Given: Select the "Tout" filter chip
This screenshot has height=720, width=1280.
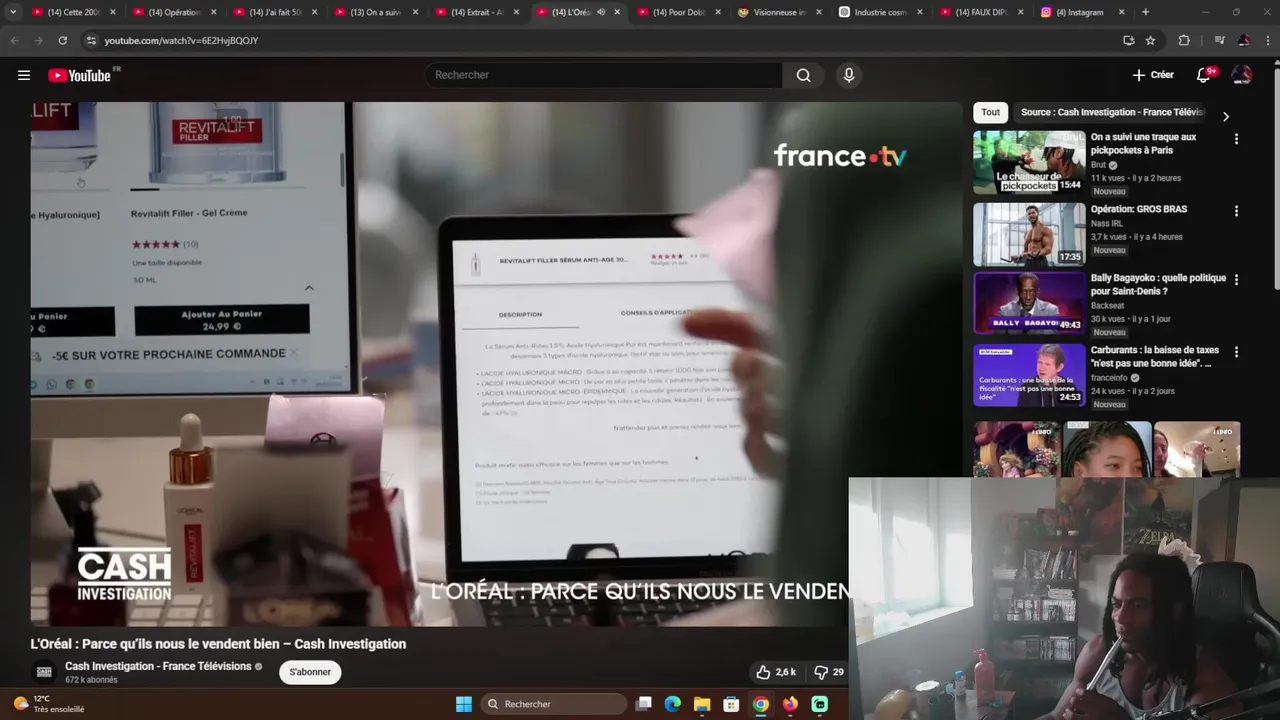Looking at the screenshot, I should [x=990, y=112].
